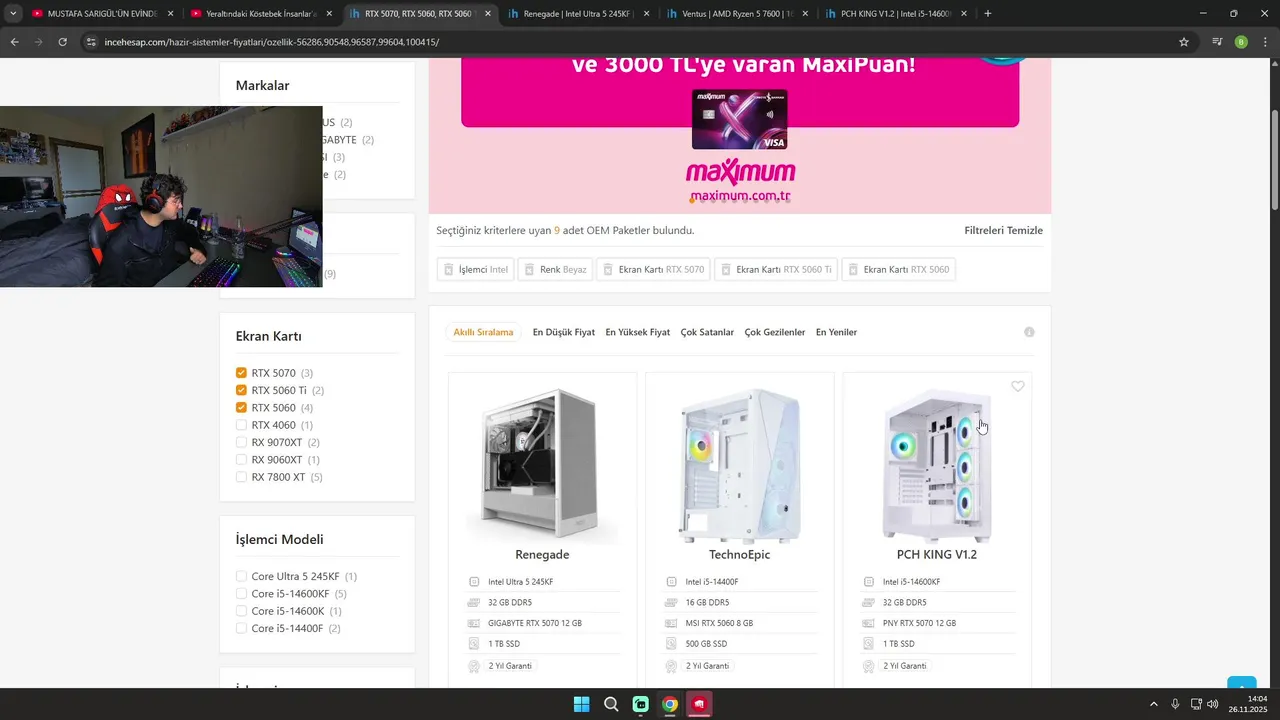Viewport: 1280px width, 720px height.
Task: Open the Chrome profile avatar
Action: (1241, 42)
